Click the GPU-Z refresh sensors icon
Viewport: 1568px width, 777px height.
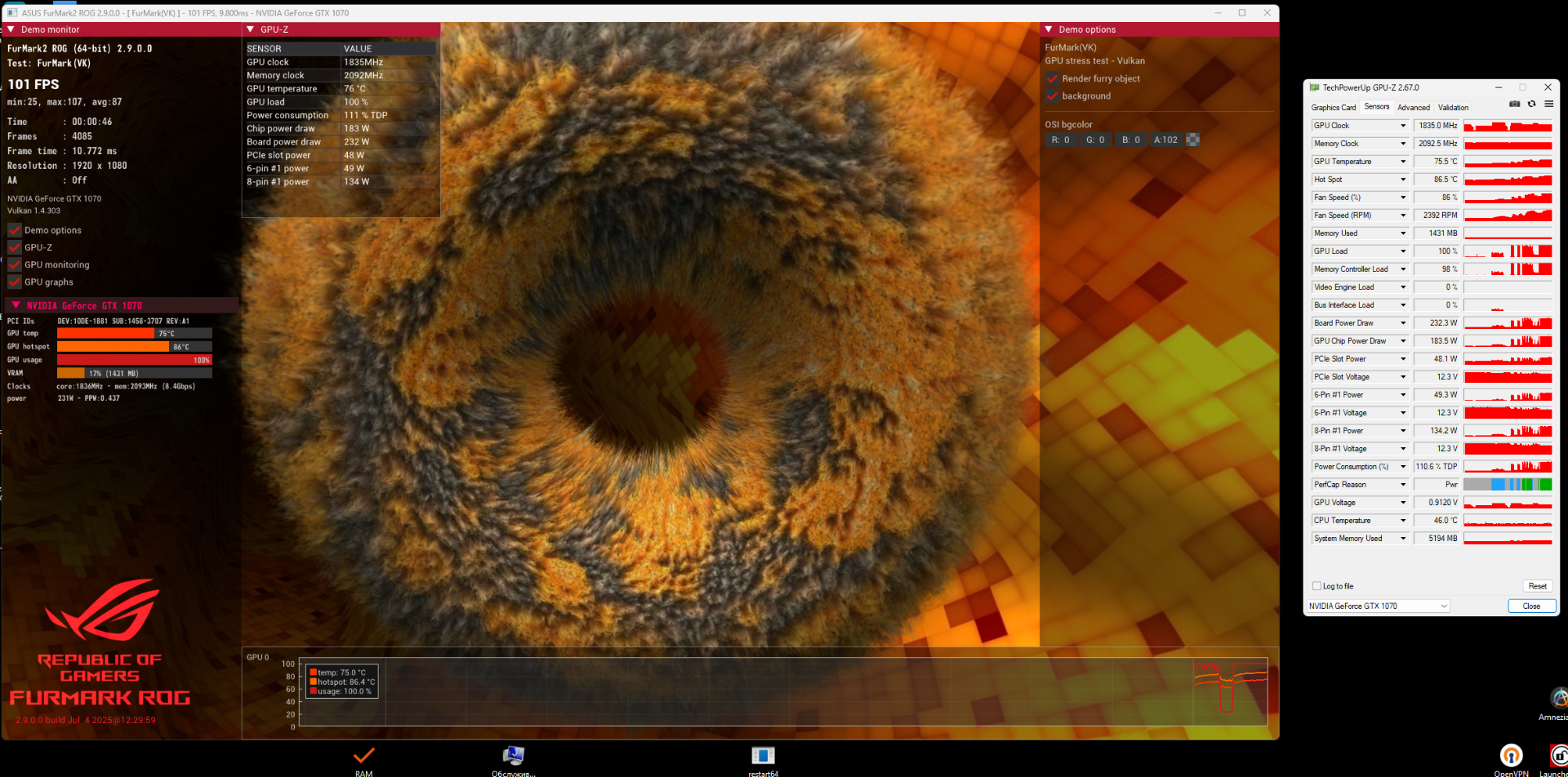pyautogui.click(x=1532, y=104)
